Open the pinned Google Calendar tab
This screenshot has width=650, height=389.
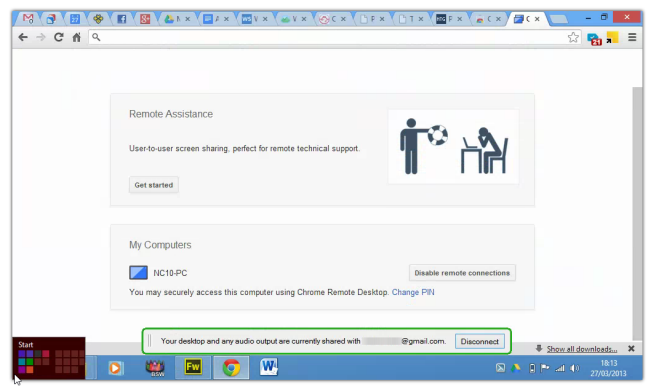(x=75, y=19)
